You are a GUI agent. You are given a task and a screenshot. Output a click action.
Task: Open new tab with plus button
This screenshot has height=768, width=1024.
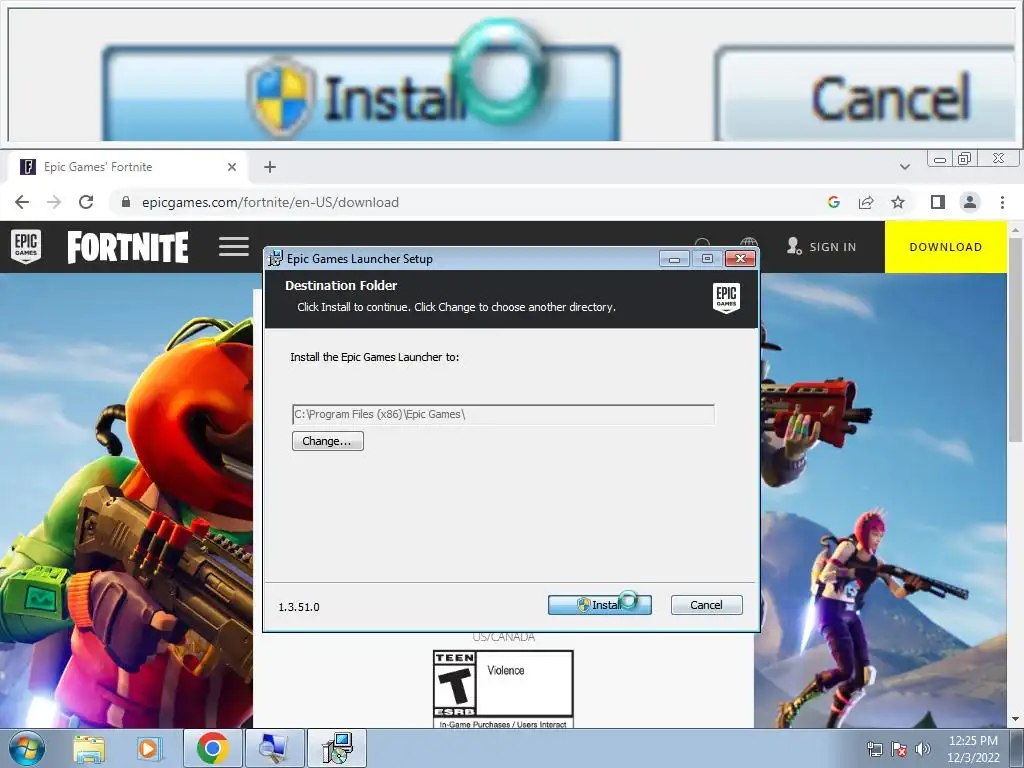[270, 167]
